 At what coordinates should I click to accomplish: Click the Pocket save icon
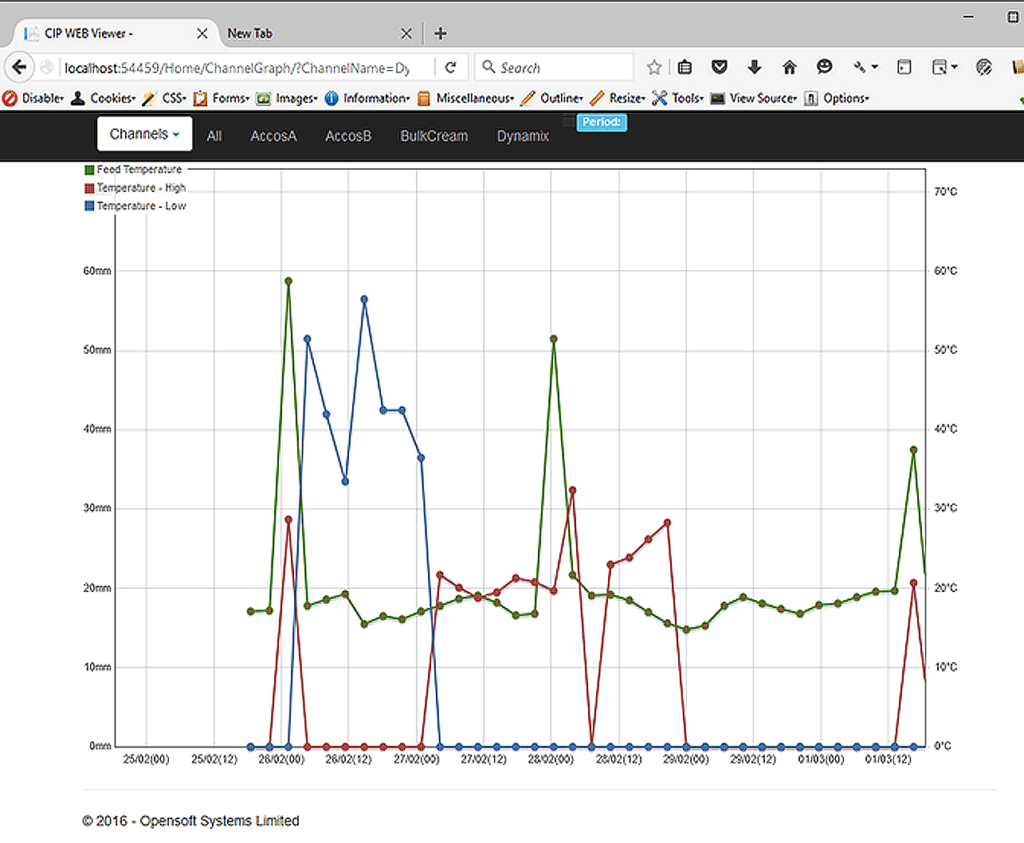pos(719,67)
